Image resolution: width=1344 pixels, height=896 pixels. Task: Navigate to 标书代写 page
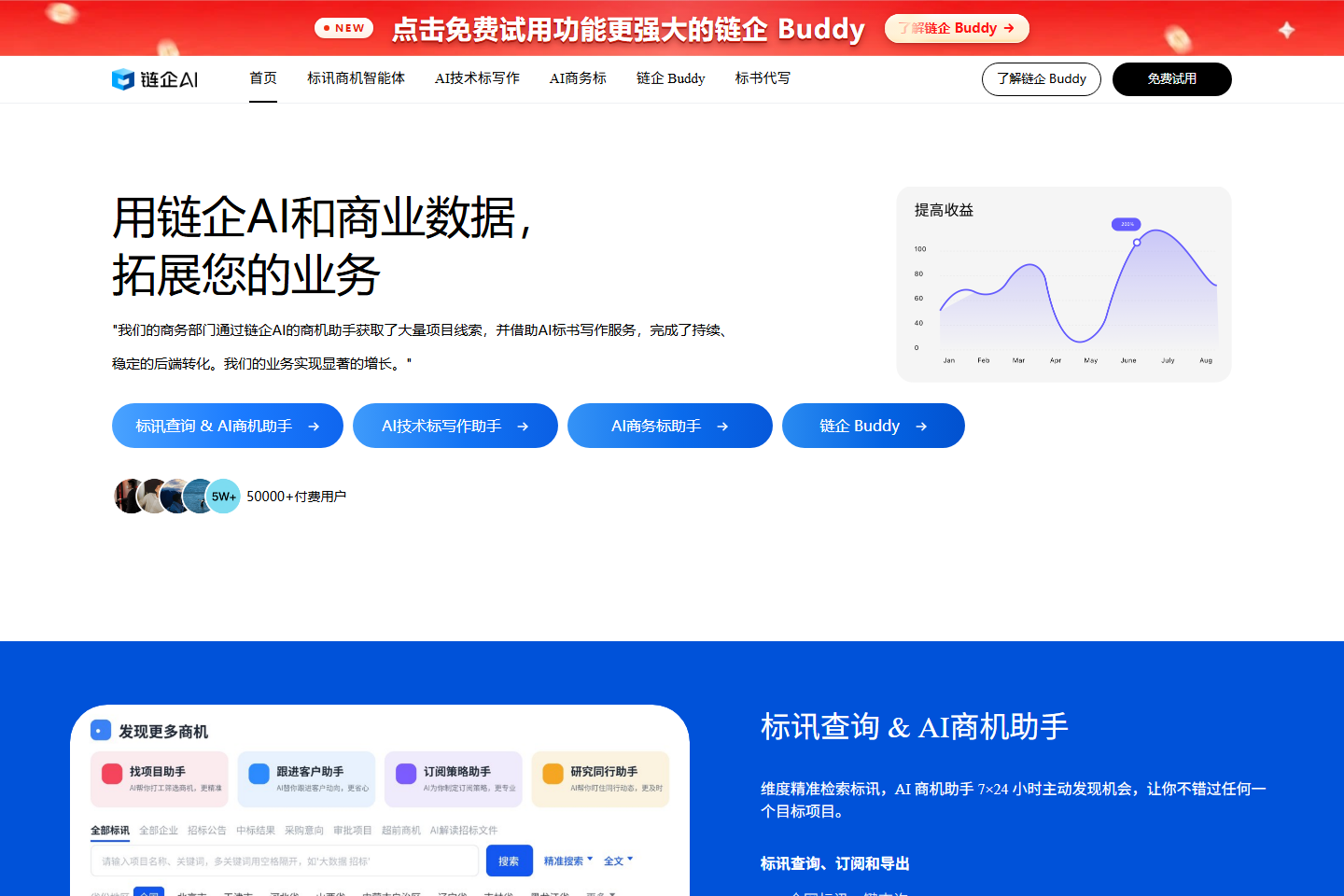763,78
